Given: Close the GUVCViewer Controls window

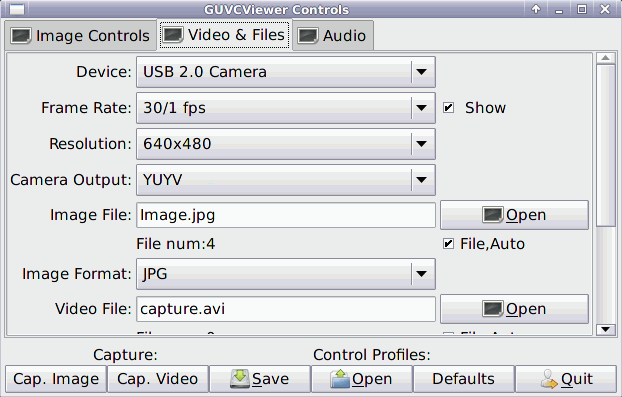Looking at the screenshot, I should coord(605,9).
